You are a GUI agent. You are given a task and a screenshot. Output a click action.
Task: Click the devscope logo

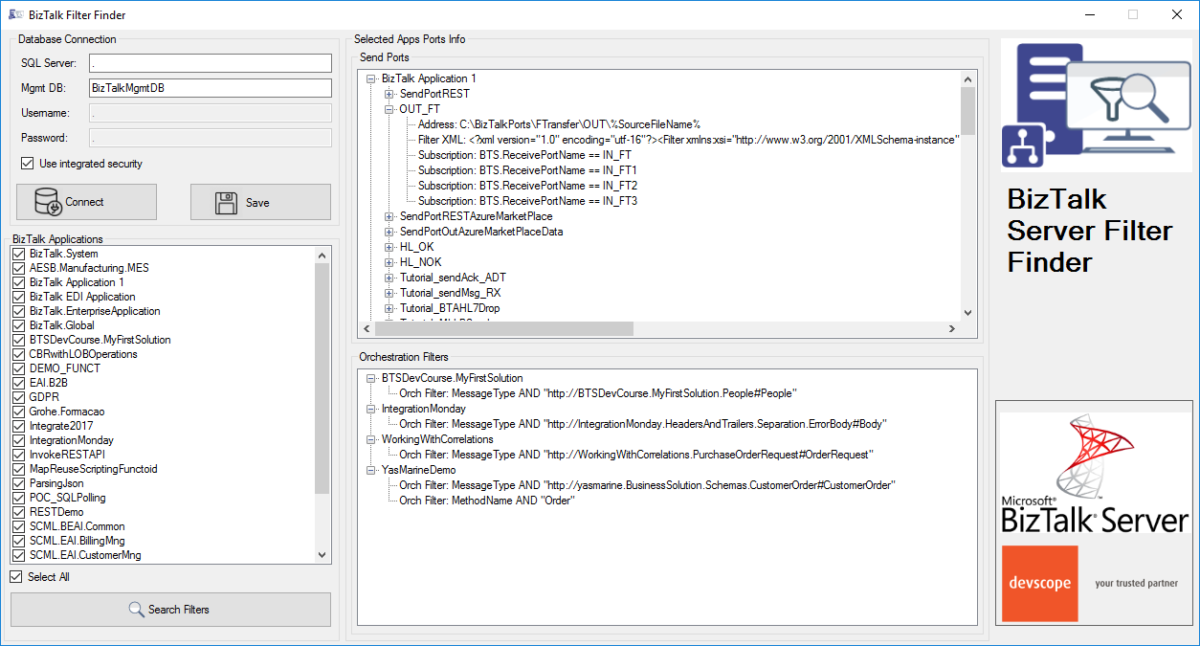1040,584
